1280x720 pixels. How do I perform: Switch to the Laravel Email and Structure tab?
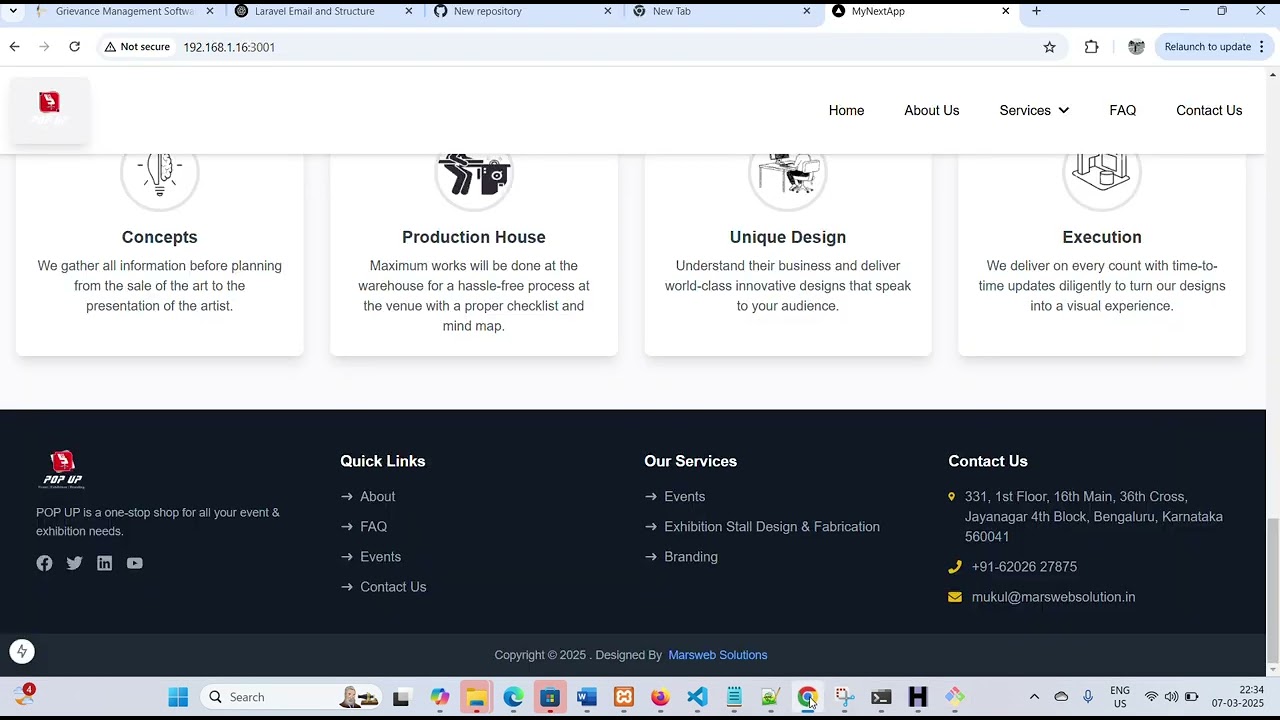[323, 11]
